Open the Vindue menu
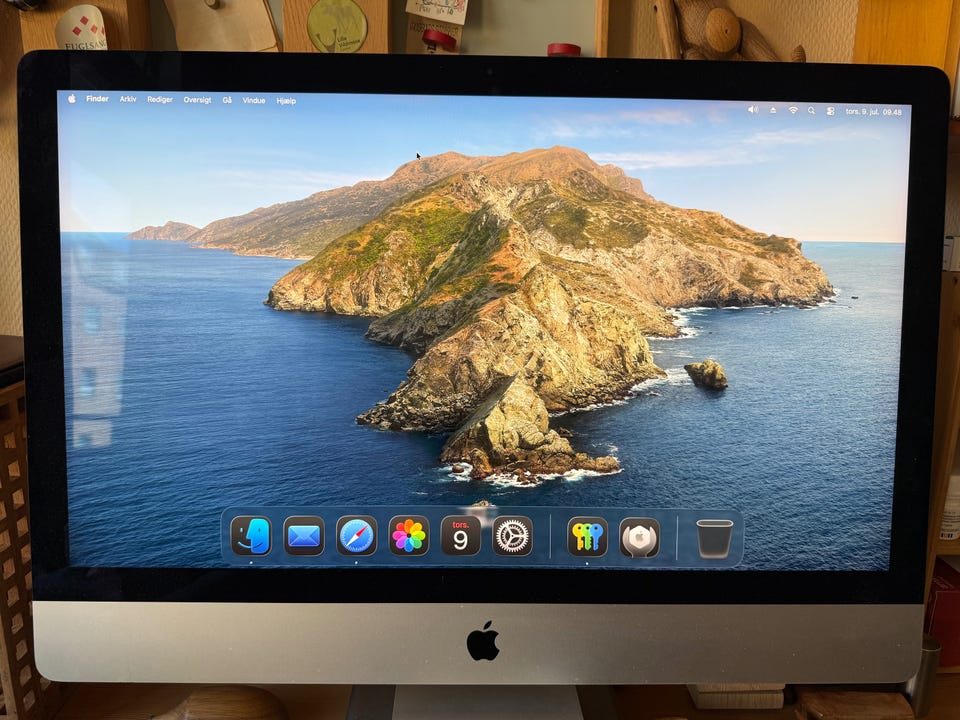This screenshot has height=720, width=960. pyautogui.click(x=253, y=100)
